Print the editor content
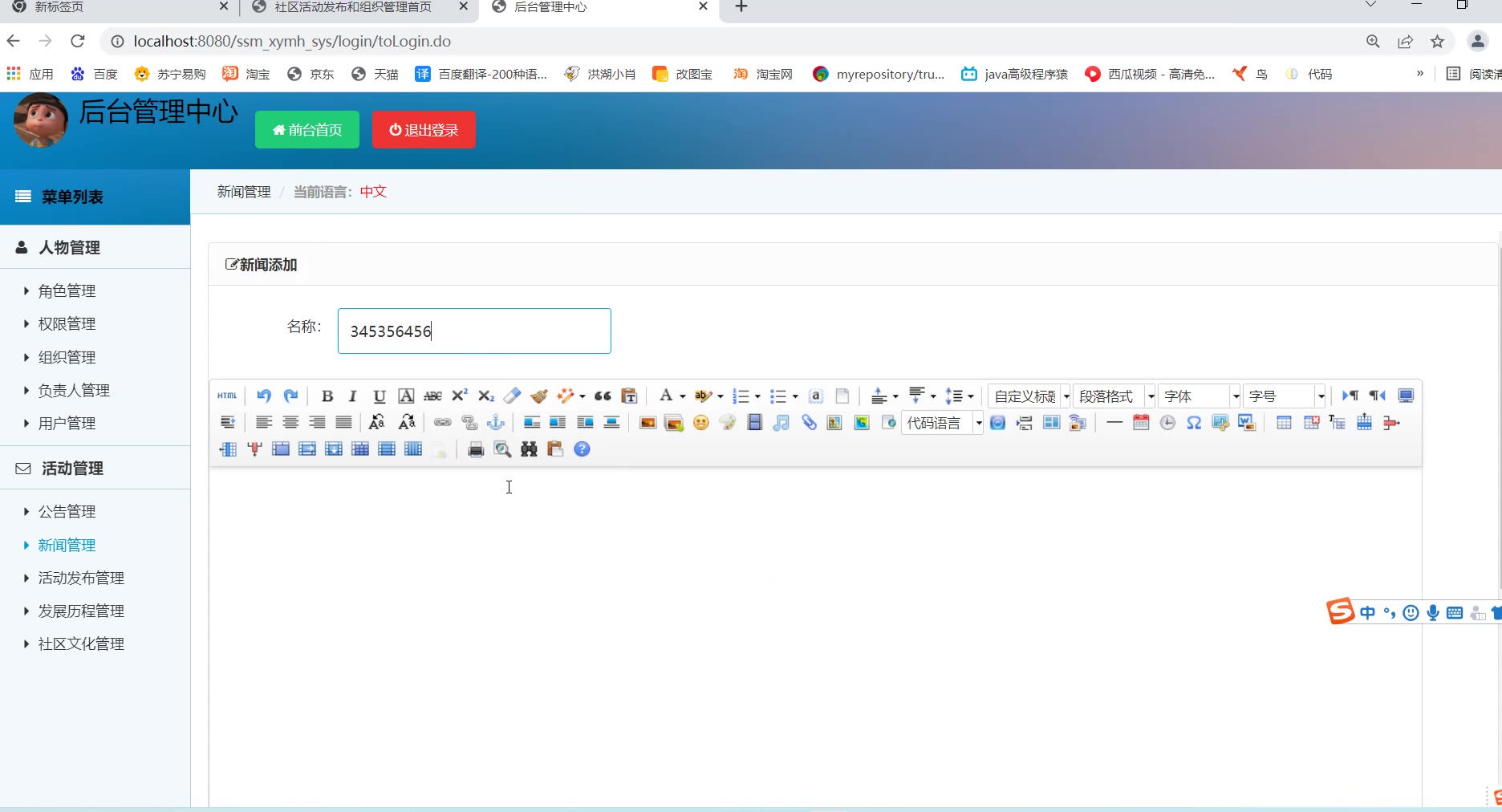Screen dimensions: 1502x812 pos(476,449)
